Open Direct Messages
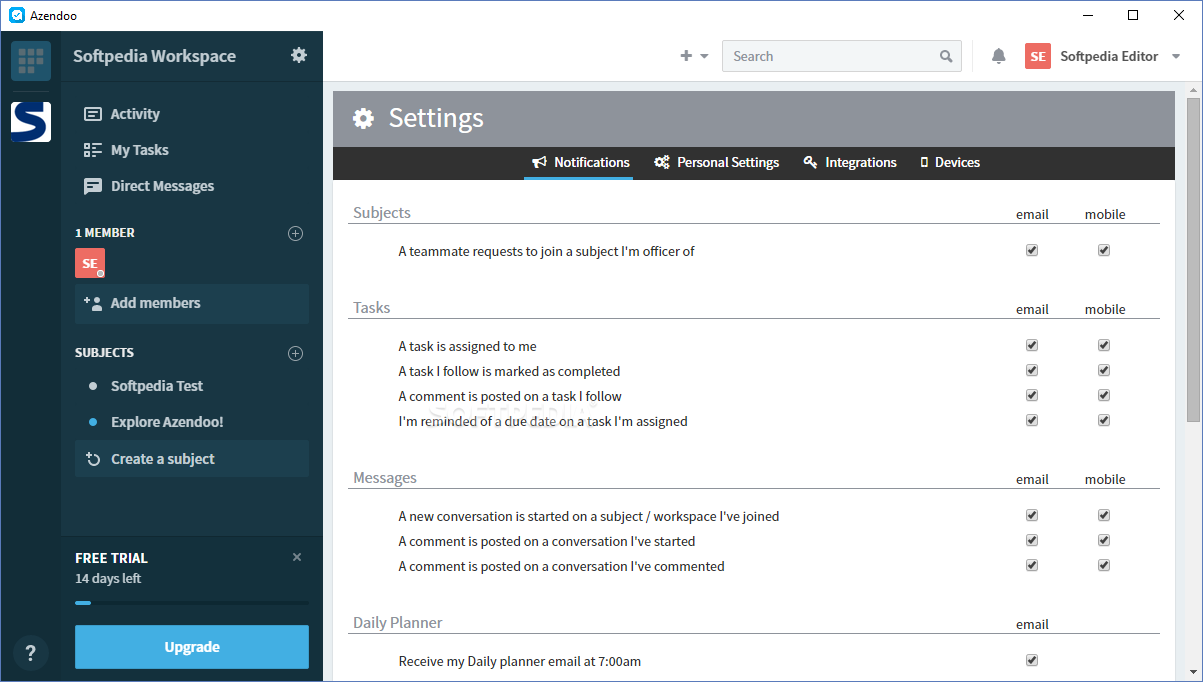The width and height of the screenshot is (1203, 682). click(x=162, y=186)
